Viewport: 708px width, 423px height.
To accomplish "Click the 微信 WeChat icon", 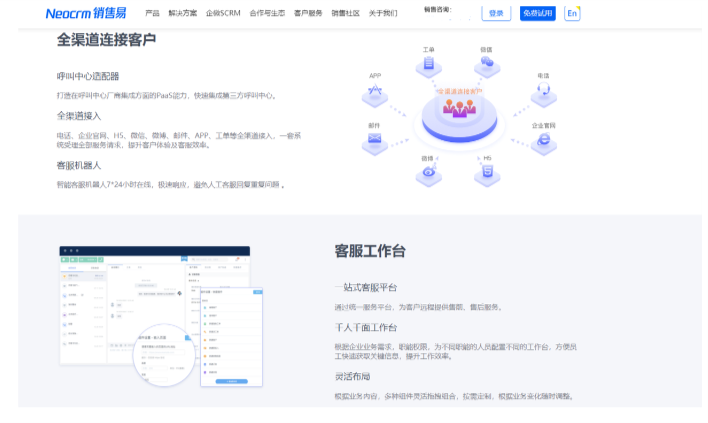I will [486, 63].
